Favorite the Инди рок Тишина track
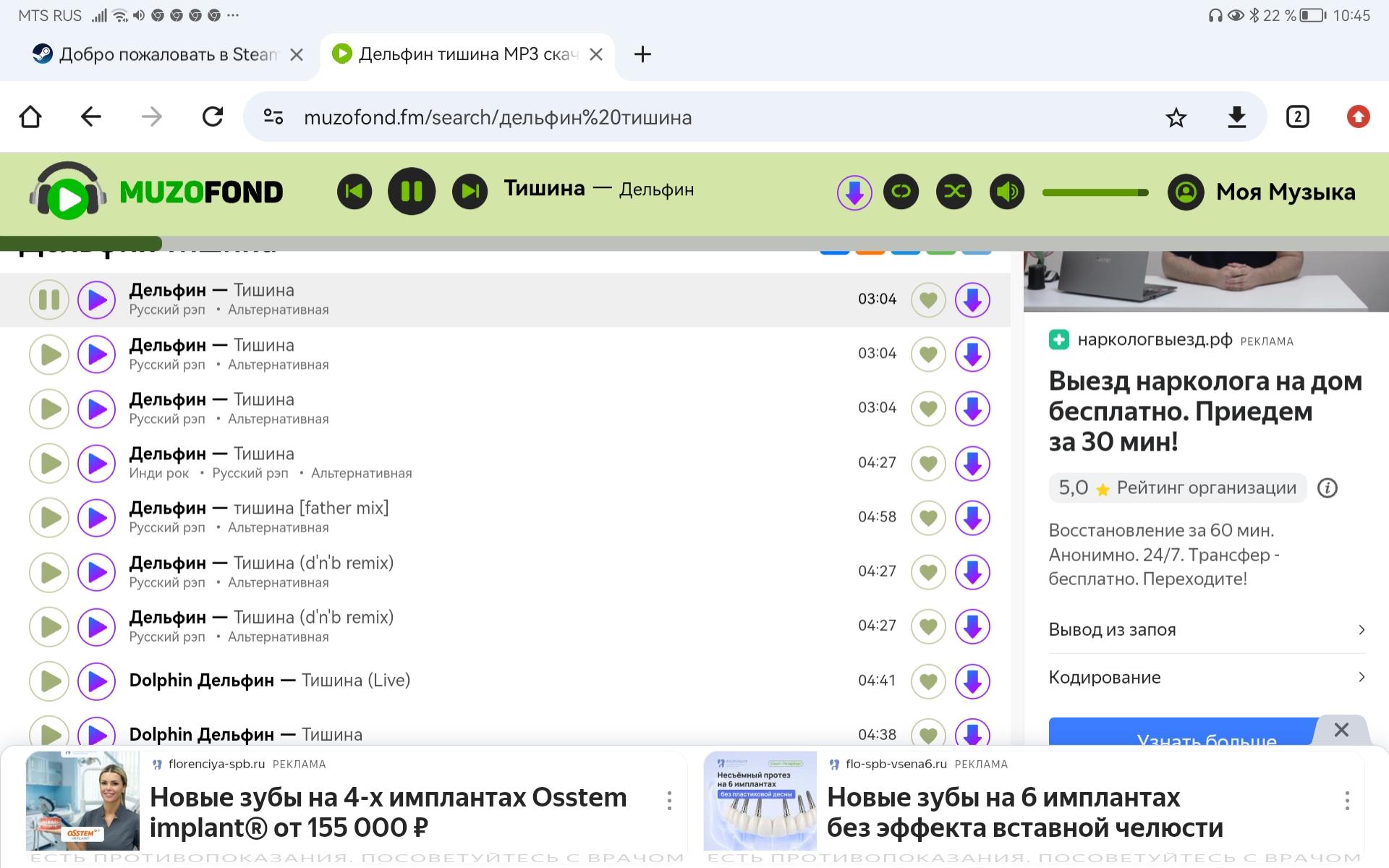Viewport: 1389px width, 868px height. (x=928, y=463)
